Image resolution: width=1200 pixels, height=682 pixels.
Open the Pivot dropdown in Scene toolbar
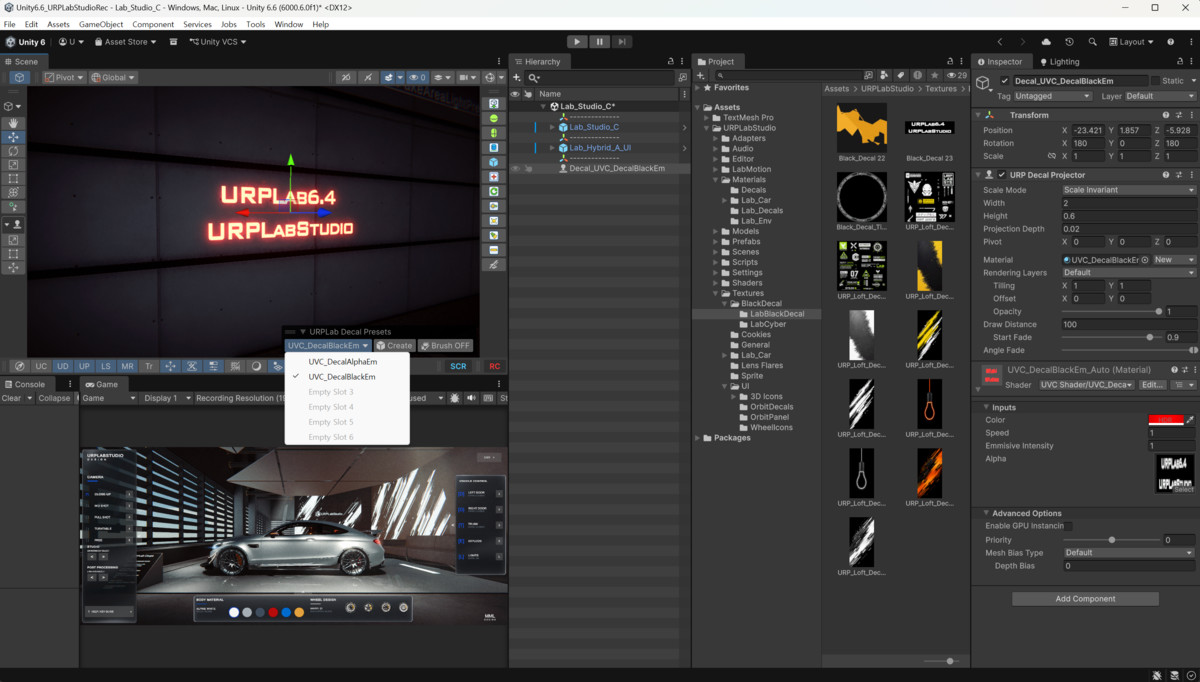pyautogui.click(x=63, y=77)
